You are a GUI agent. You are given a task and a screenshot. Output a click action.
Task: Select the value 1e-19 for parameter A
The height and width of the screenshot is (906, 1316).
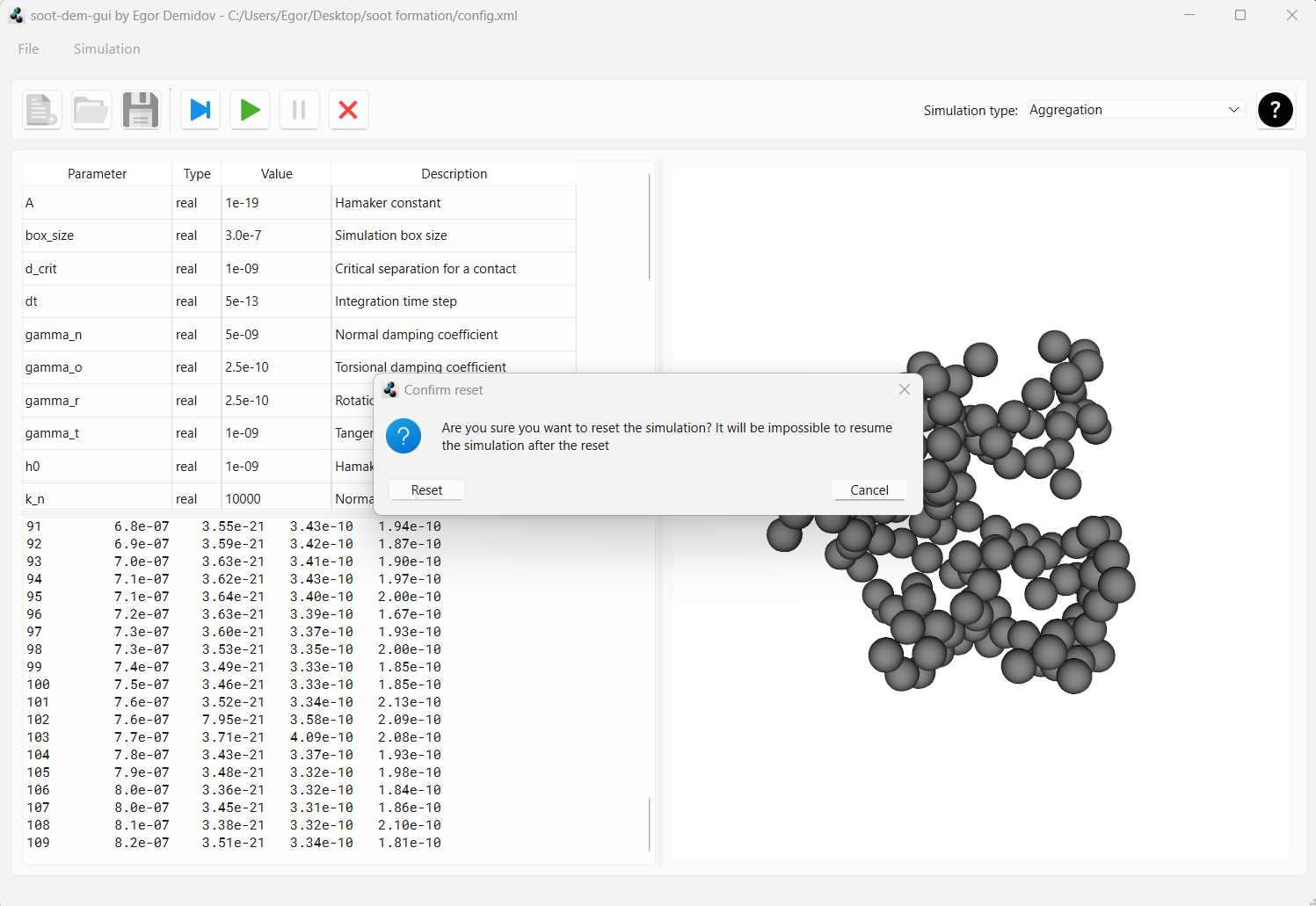click(x=276, y=203)
